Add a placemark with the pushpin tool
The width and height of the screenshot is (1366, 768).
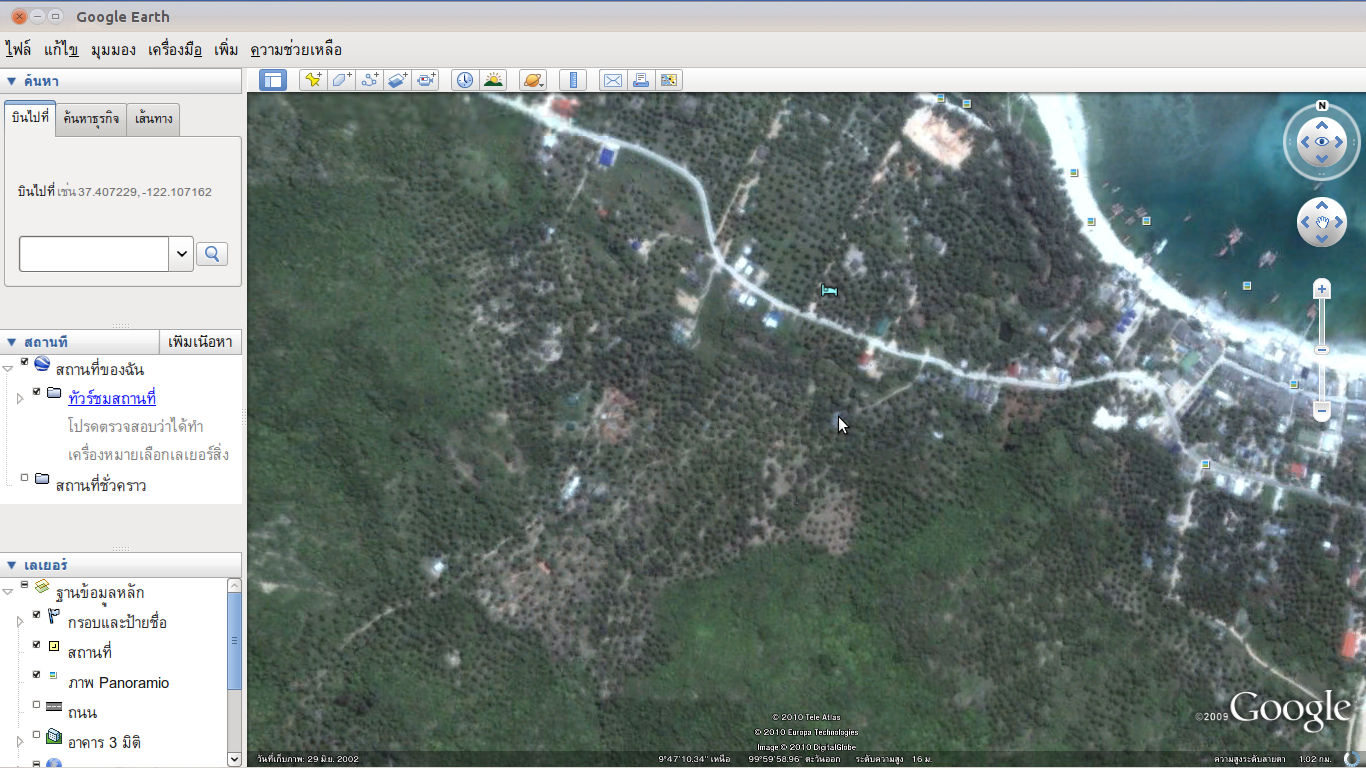pos(313,80)
